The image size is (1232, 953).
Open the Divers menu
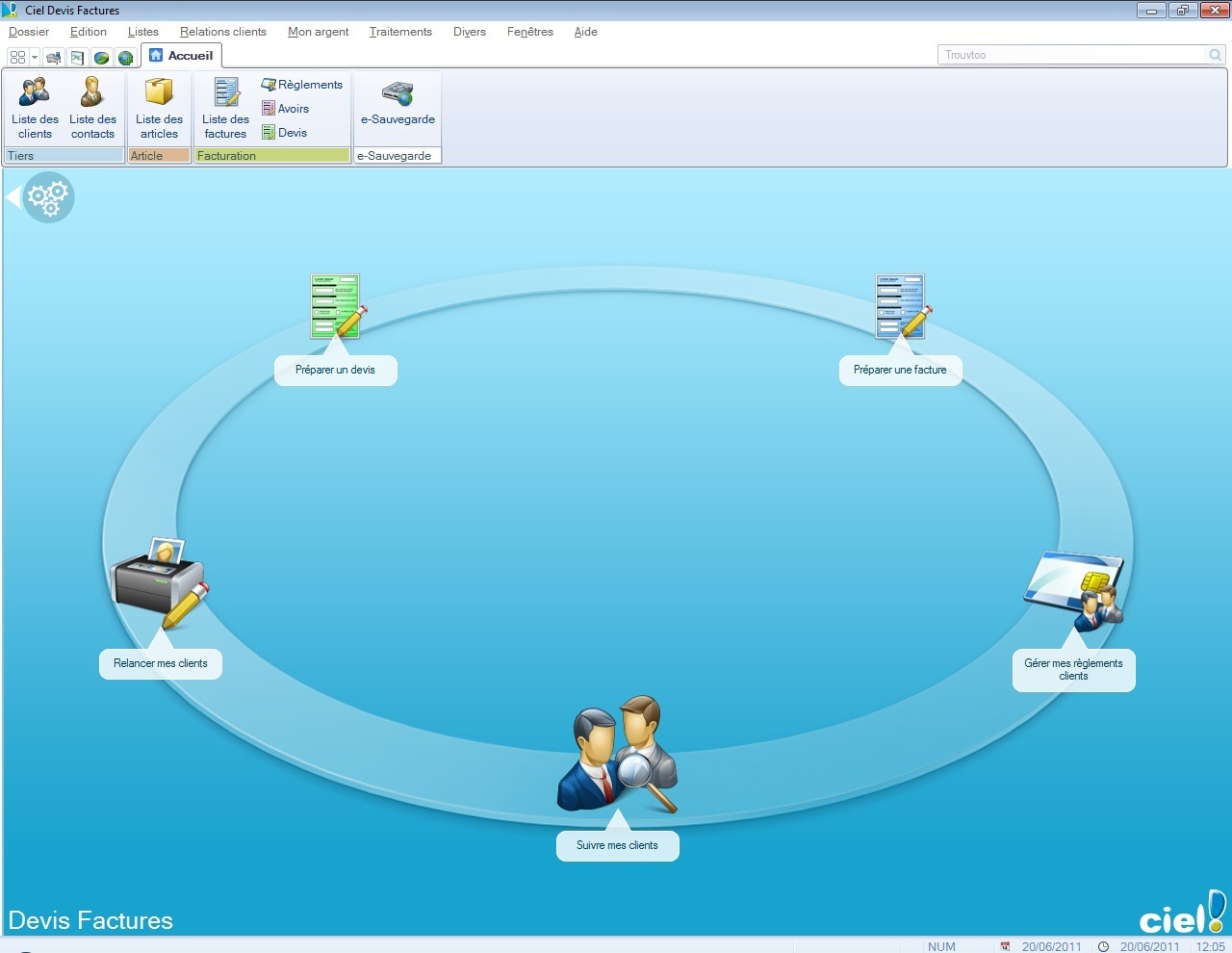(x=470, y=32)
